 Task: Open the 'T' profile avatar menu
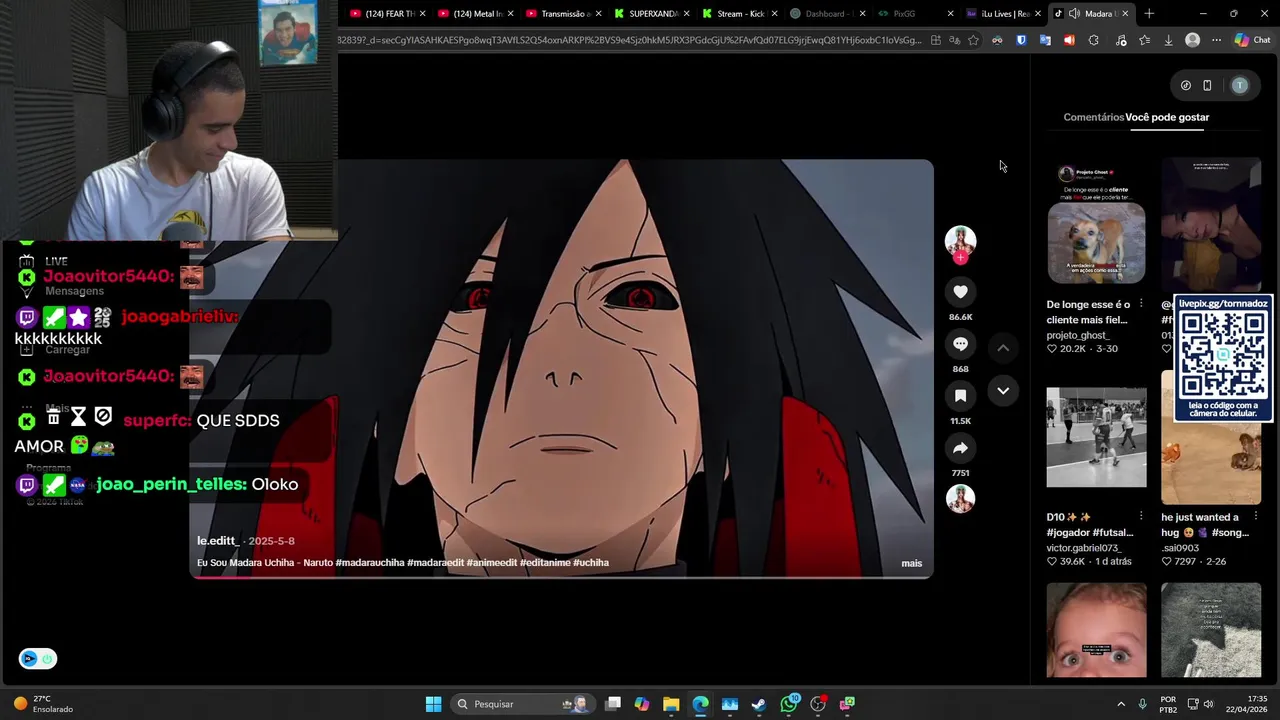pyautogui.click(x=1240, y=86)
